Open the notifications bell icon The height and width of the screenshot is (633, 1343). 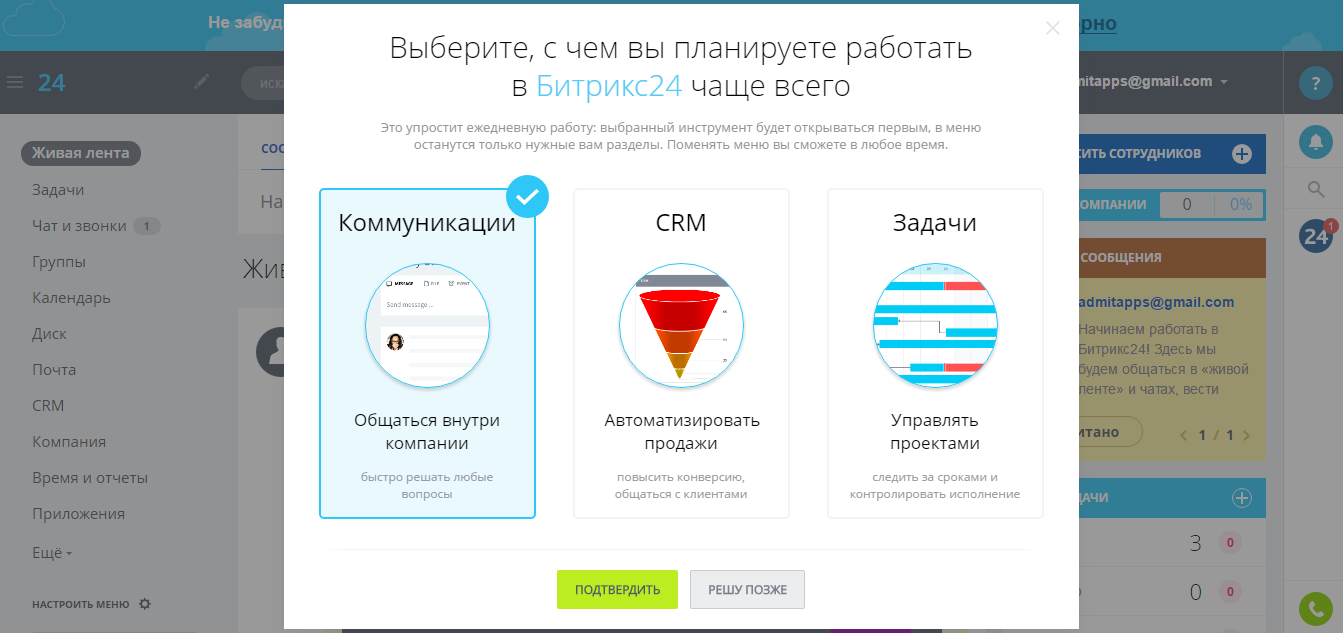pos(1314,141)
